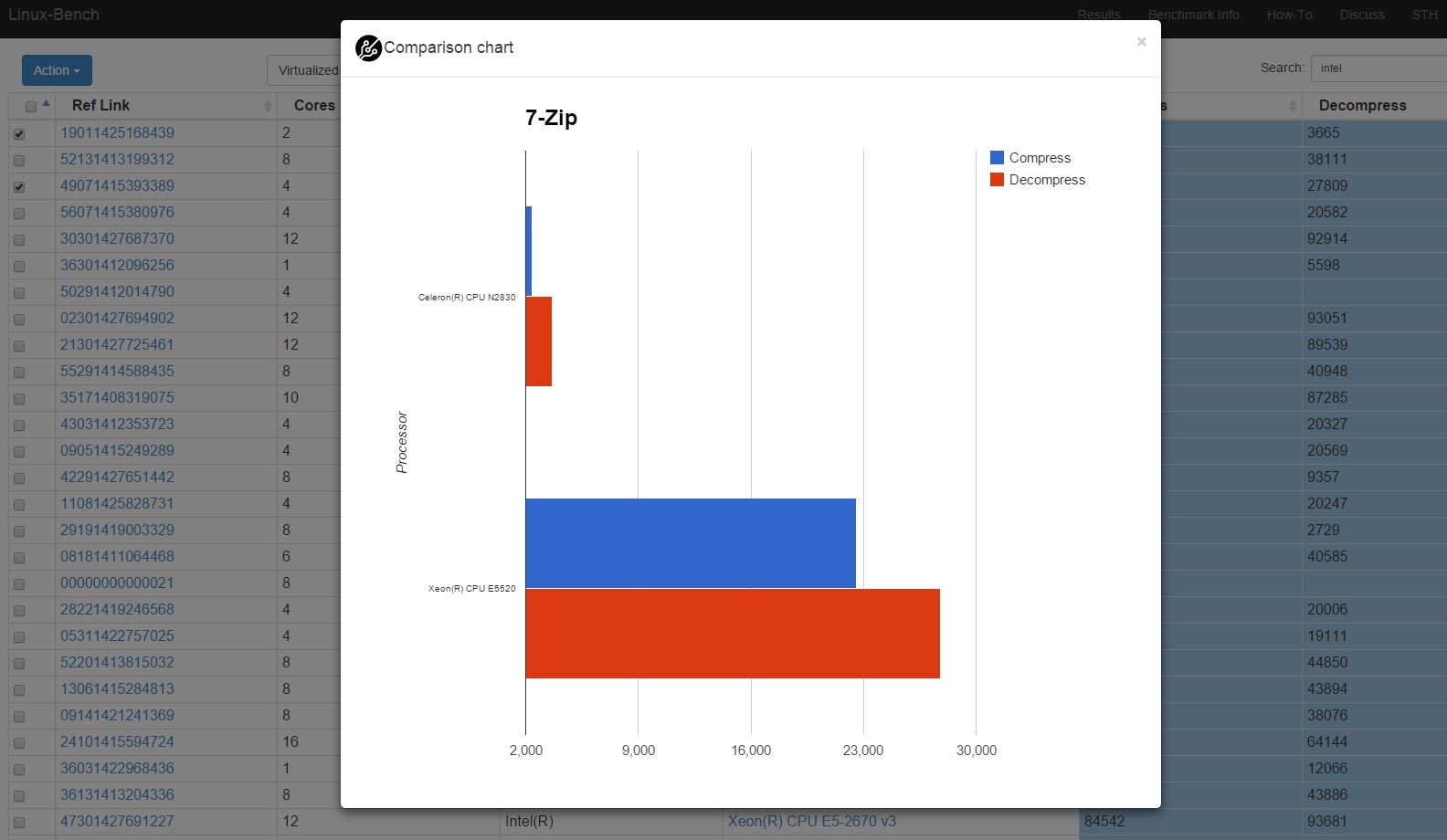
Task: Click the Celeron N2830 red Decompress bar
Action: click(539, 341)
